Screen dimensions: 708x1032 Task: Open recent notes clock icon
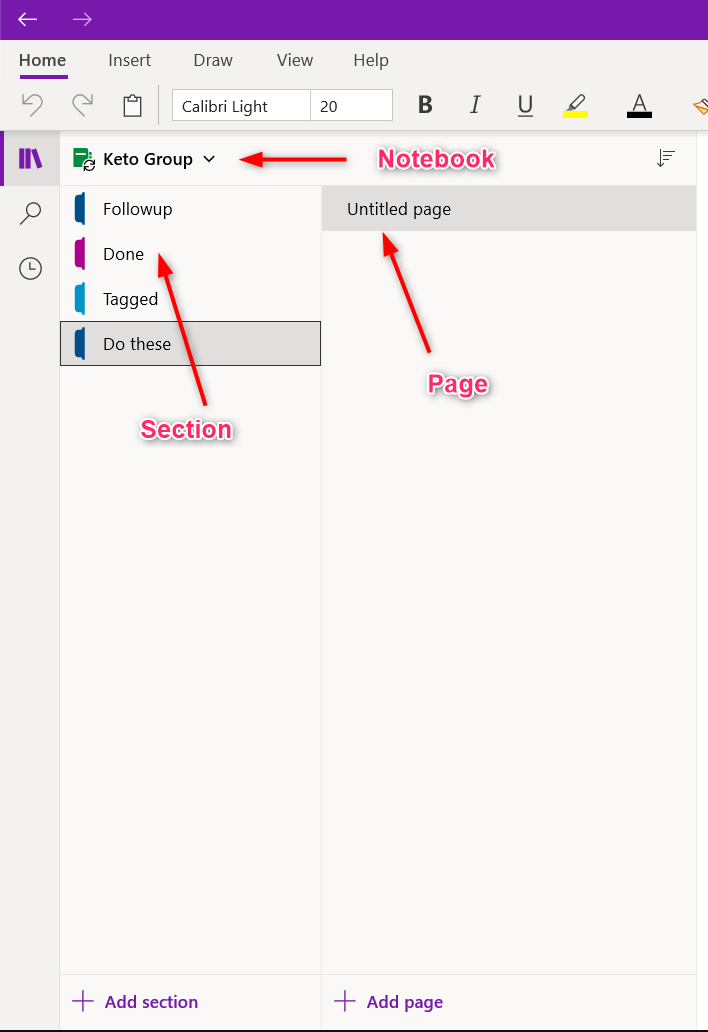[30, 269]
